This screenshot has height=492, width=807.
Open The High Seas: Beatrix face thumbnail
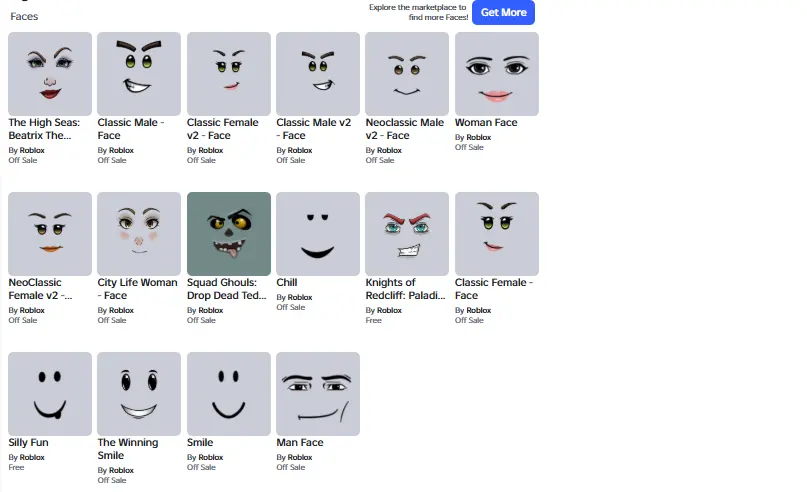50,74
